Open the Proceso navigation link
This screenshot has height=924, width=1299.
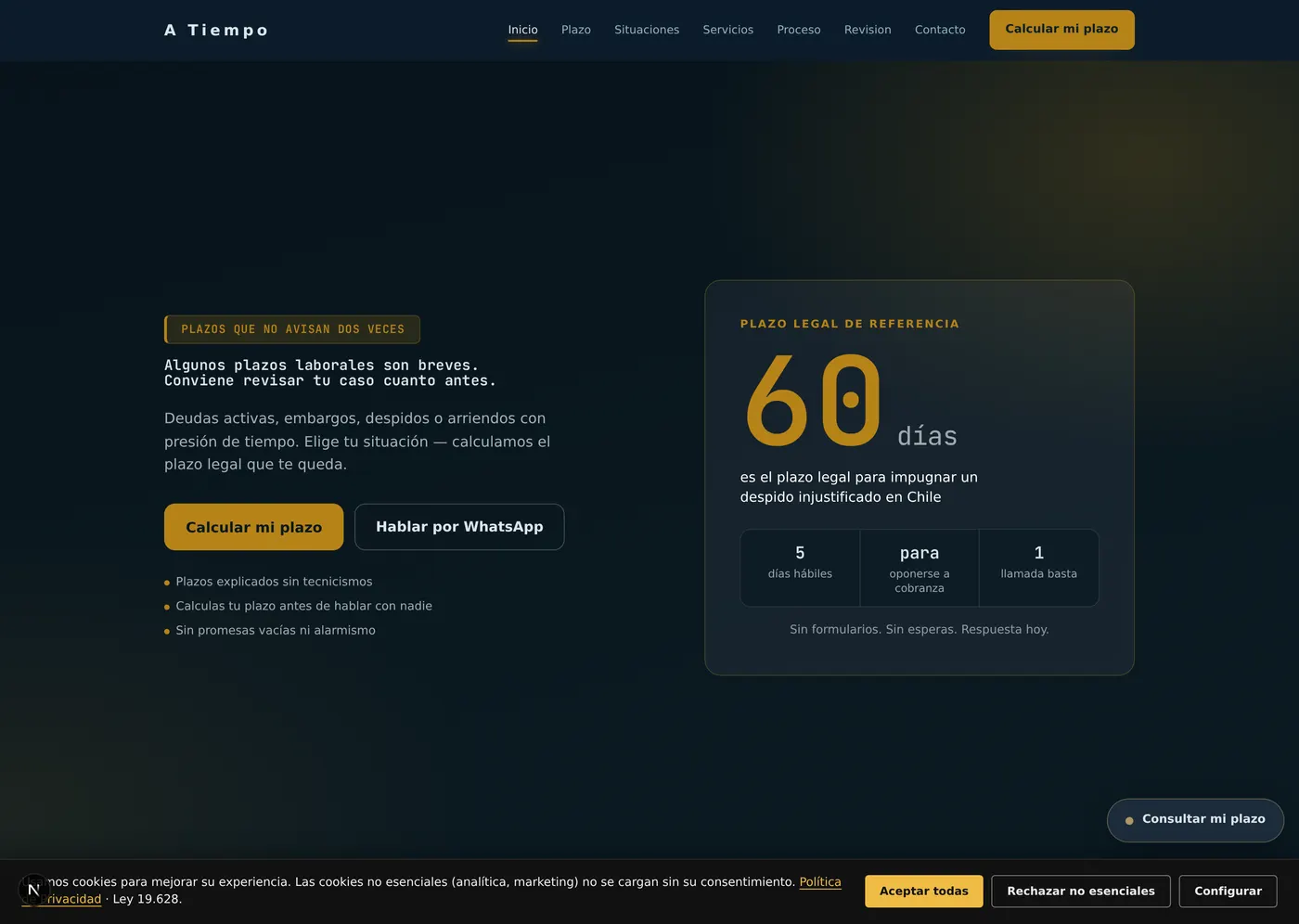coord(799,30)
